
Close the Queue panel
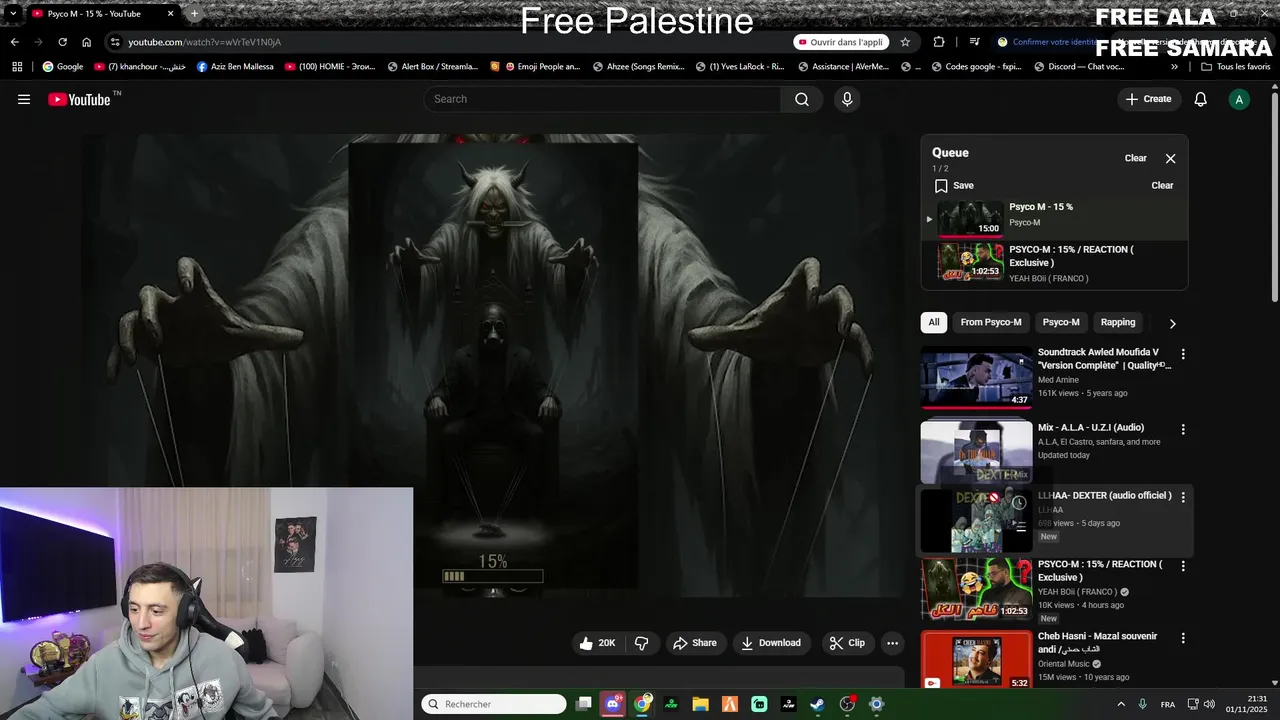[1170, 158]
